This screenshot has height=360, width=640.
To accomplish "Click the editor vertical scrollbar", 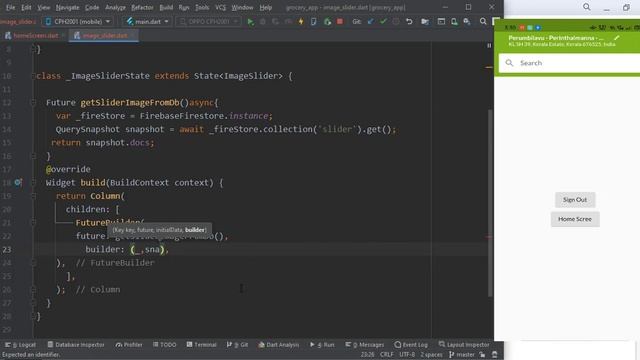I will (490, 203).
